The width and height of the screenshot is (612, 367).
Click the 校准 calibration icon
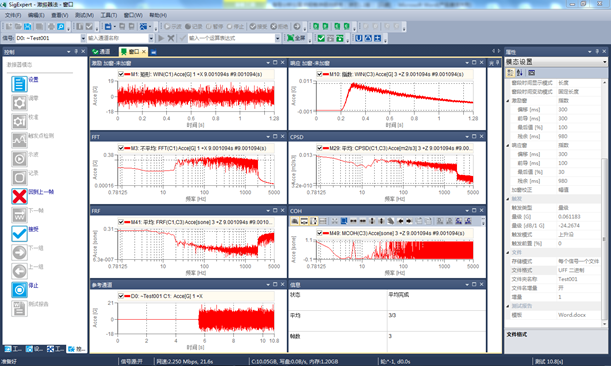[19, 121]
